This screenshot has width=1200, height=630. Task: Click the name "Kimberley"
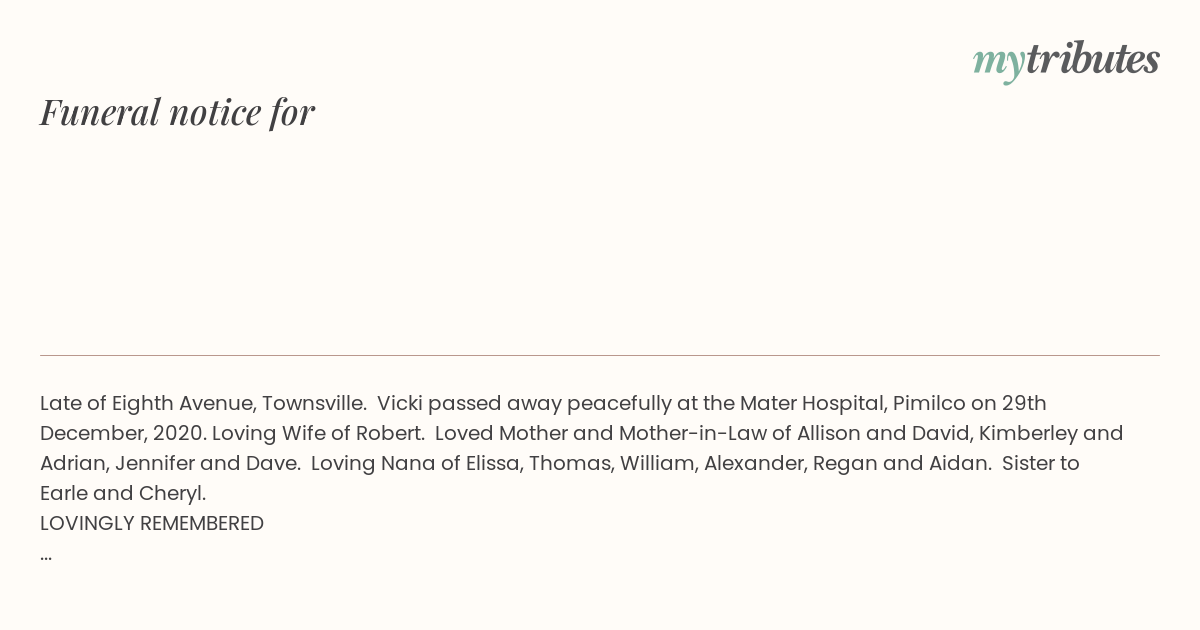[x=1030, y=433]
